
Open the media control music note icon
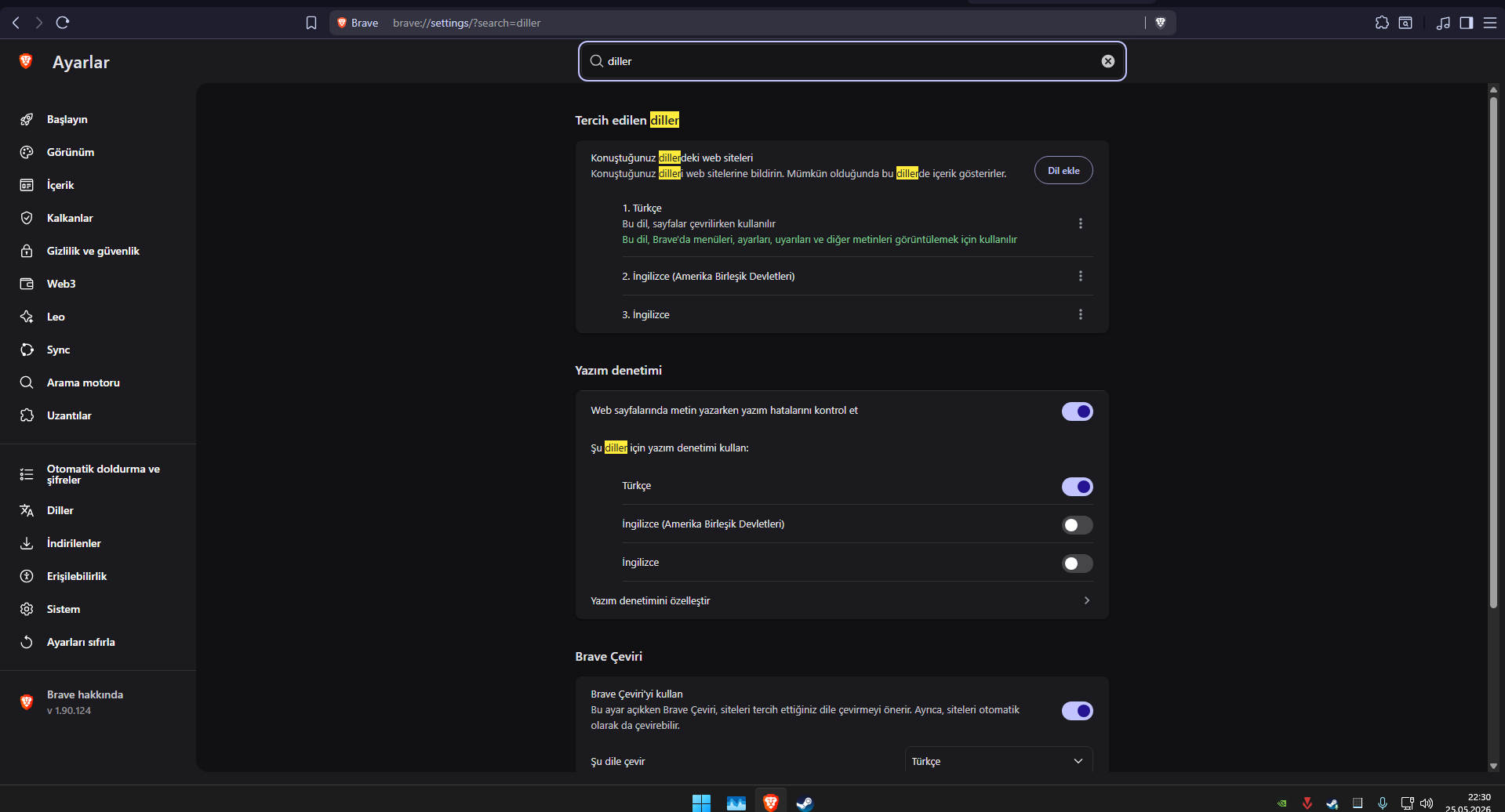tap(1443, 23)
